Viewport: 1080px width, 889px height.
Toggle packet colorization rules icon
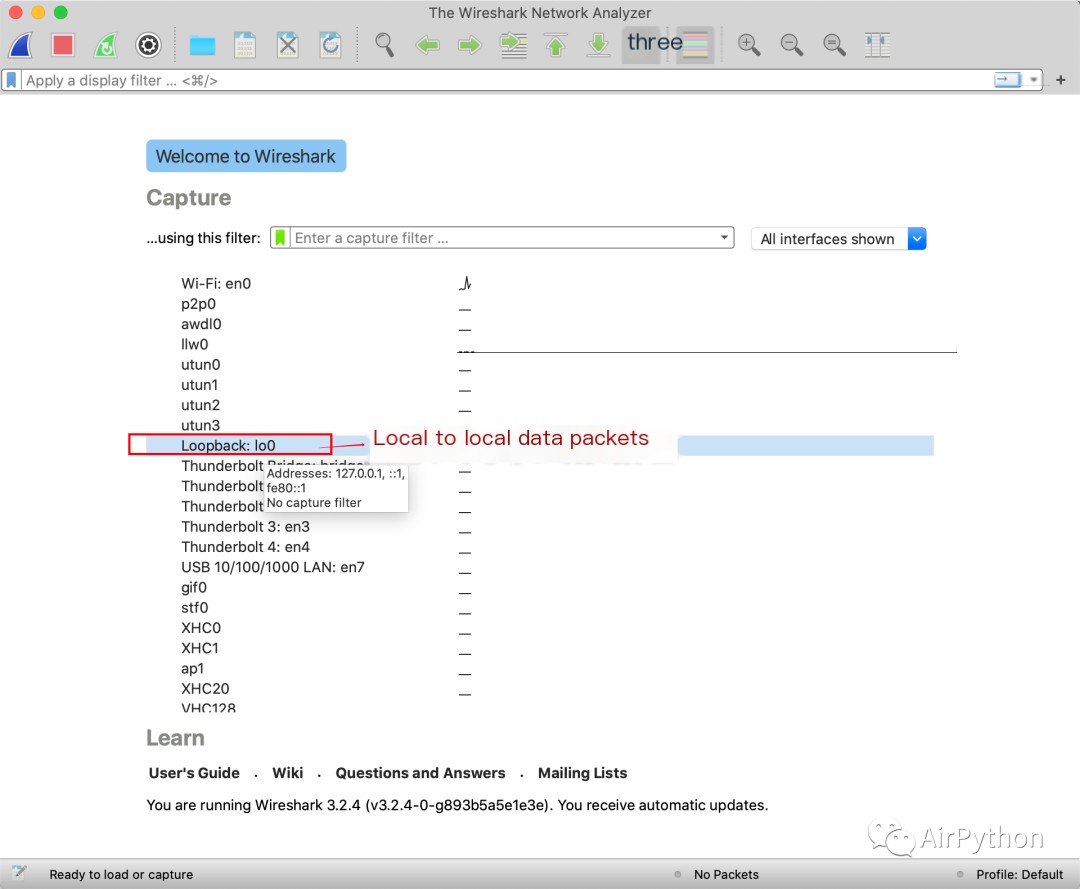695,45
